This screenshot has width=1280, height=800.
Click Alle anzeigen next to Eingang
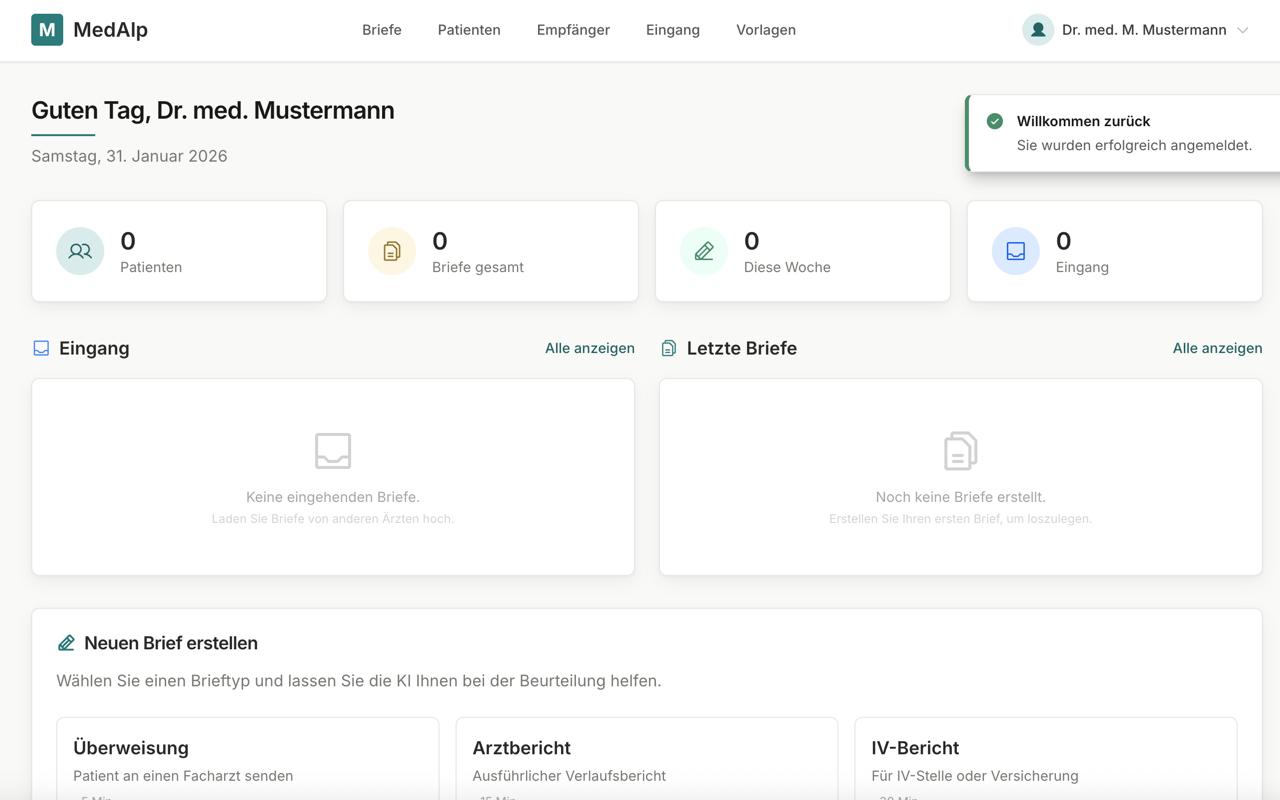tap(589, 347)
